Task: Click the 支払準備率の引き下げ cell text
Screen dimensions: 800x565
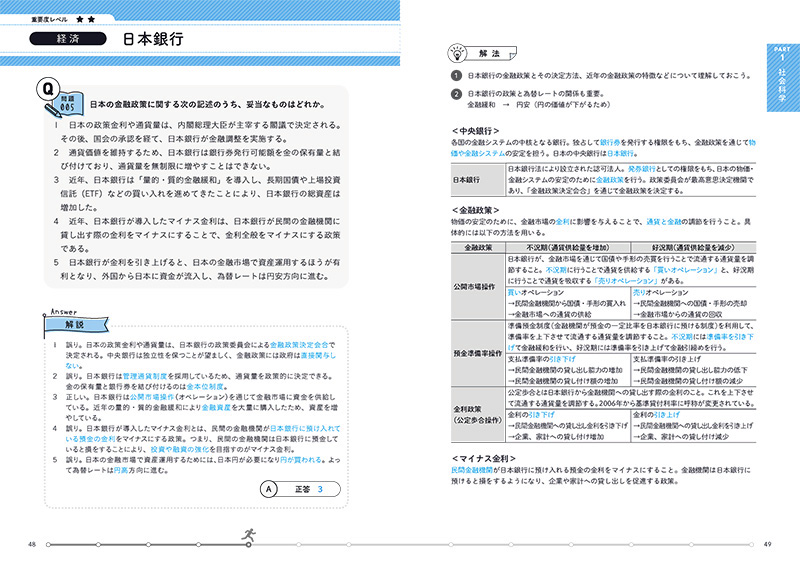Action: (541, 359)
